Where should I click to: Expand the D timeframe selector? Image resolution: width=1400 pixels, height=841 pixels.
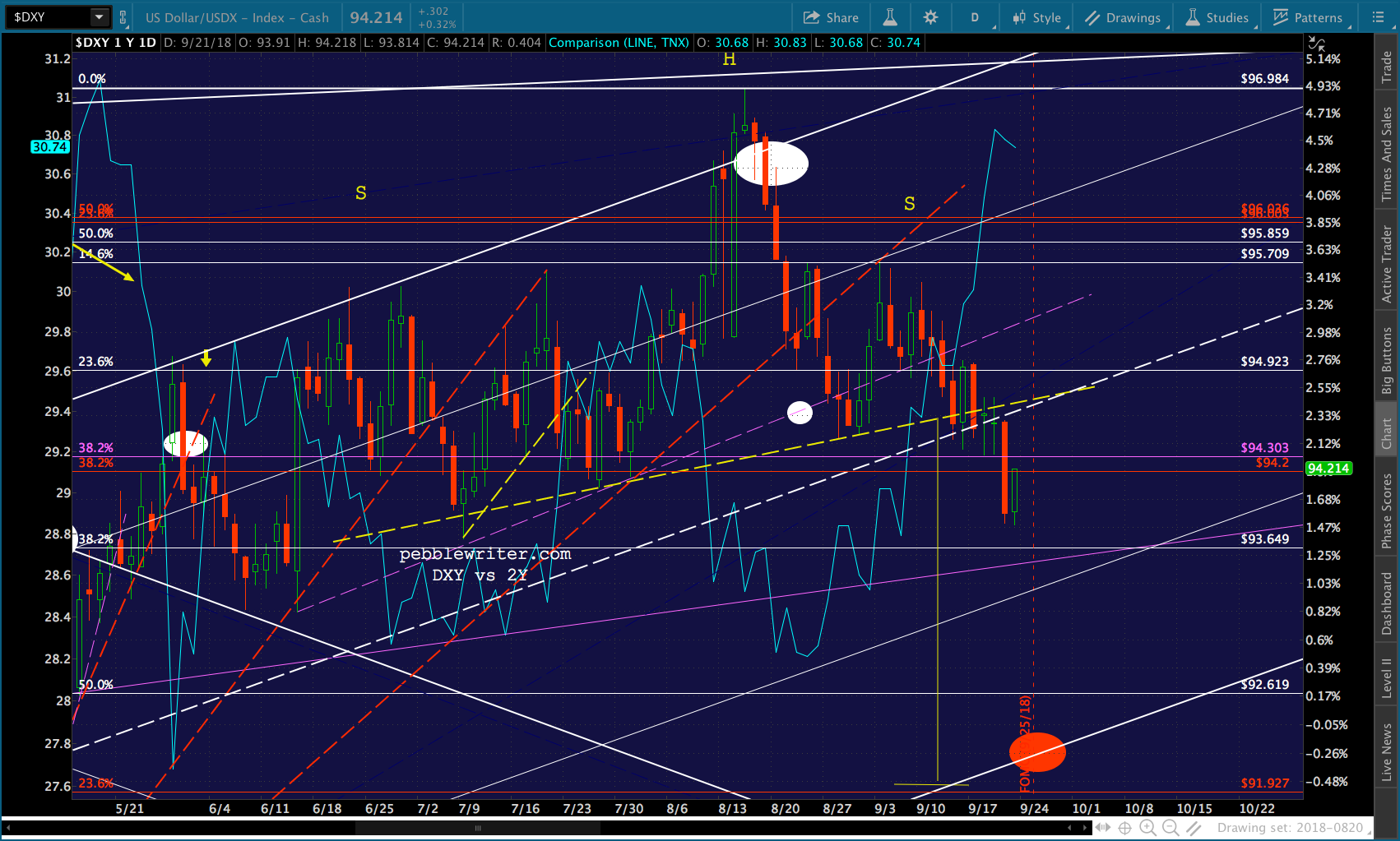click(x=976, y=17)
